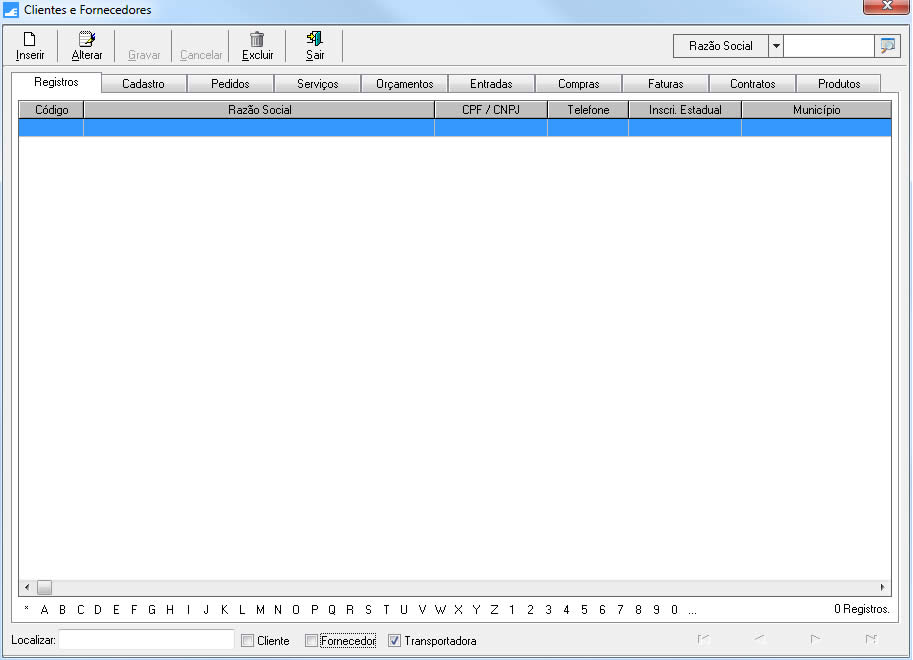This screenshot has height=660, width=913.
Task: Click the Inscri. Estadual column header
Action: click(685, 110)
